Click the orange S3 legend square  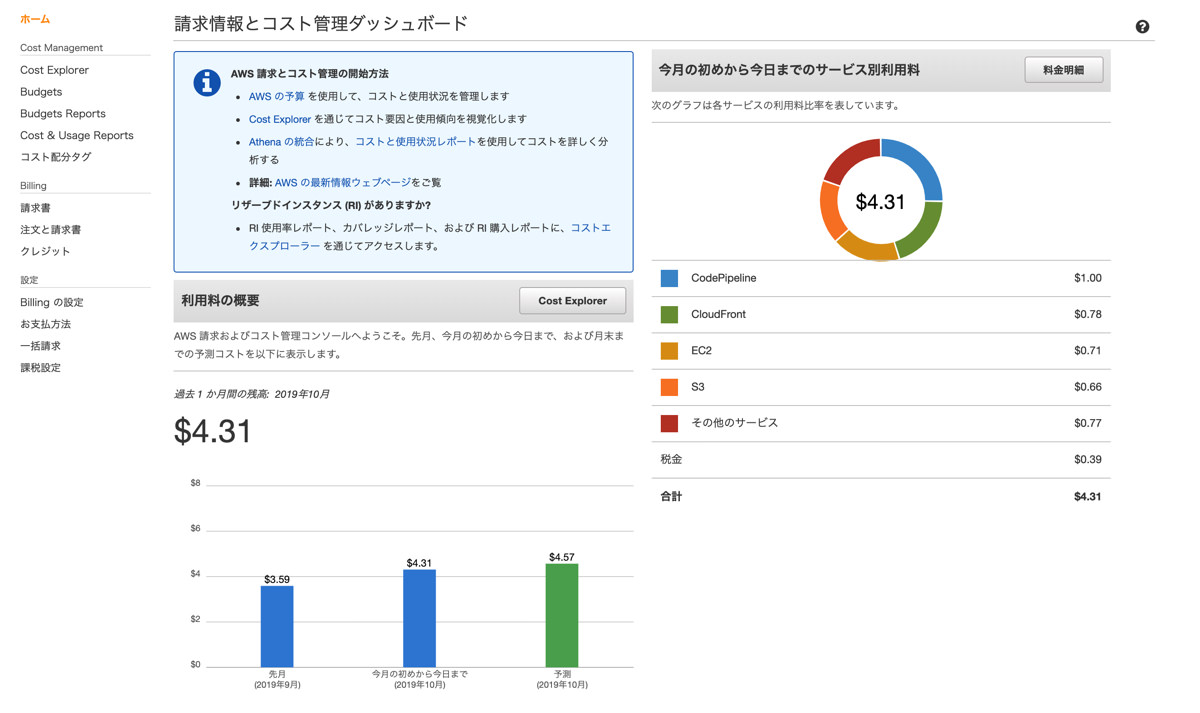[x=669, y=387]
